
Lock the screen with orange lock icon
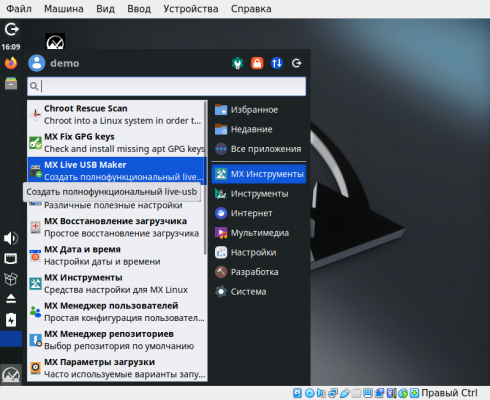(257, 63)
